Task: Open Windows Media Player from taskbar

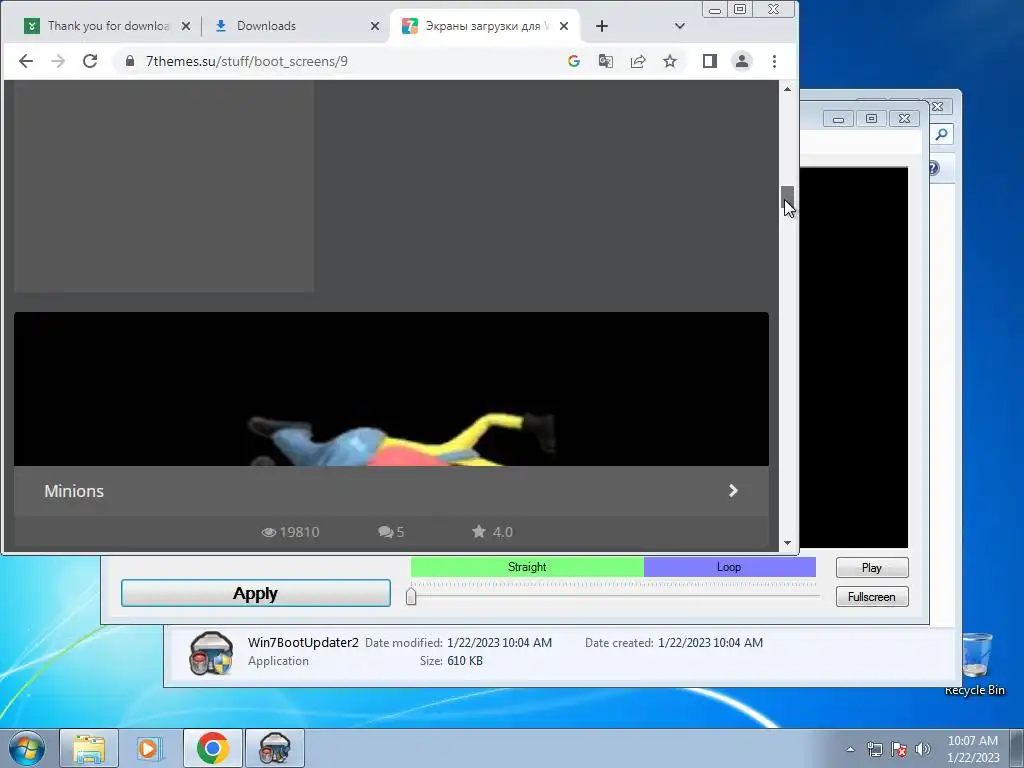Action: (x=150, y=748)
